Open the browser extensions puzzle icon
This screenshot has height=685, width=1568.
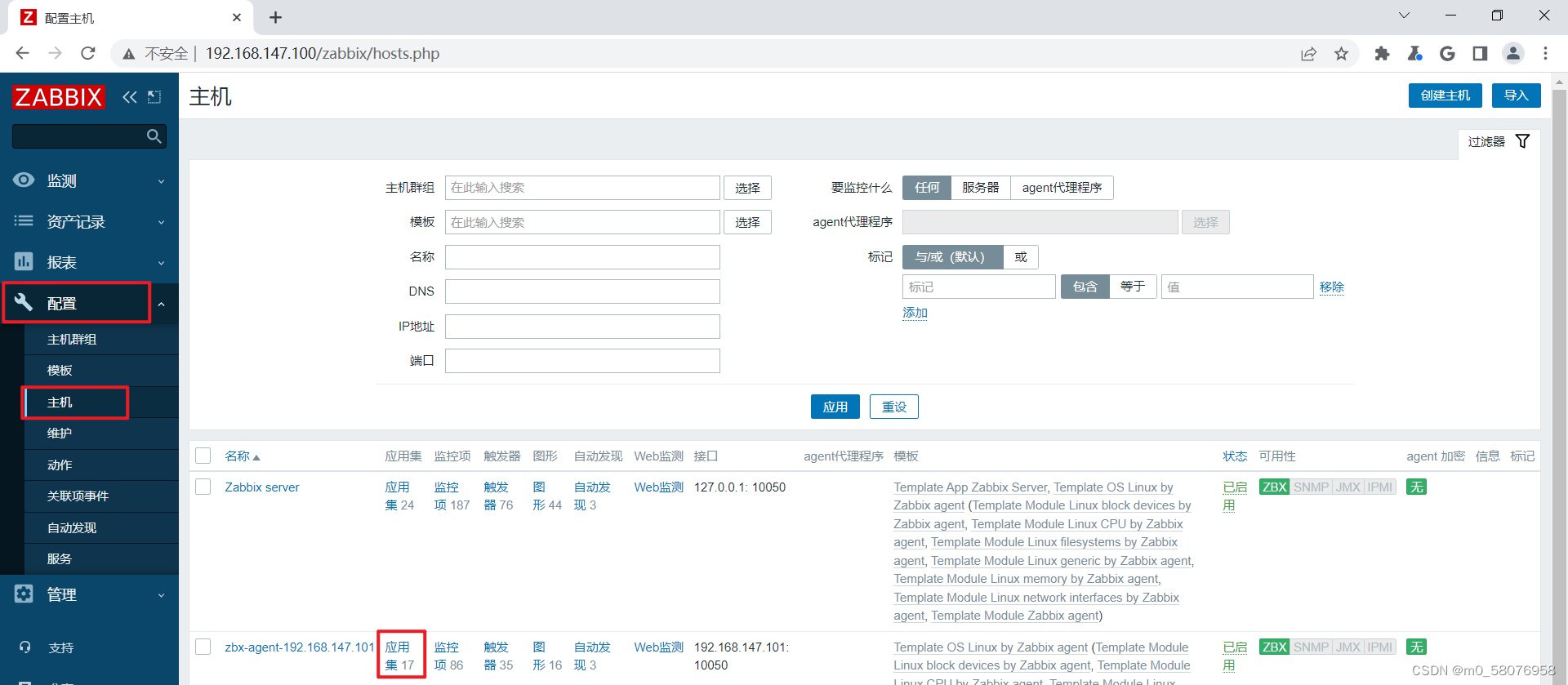tap(1382, 53)
